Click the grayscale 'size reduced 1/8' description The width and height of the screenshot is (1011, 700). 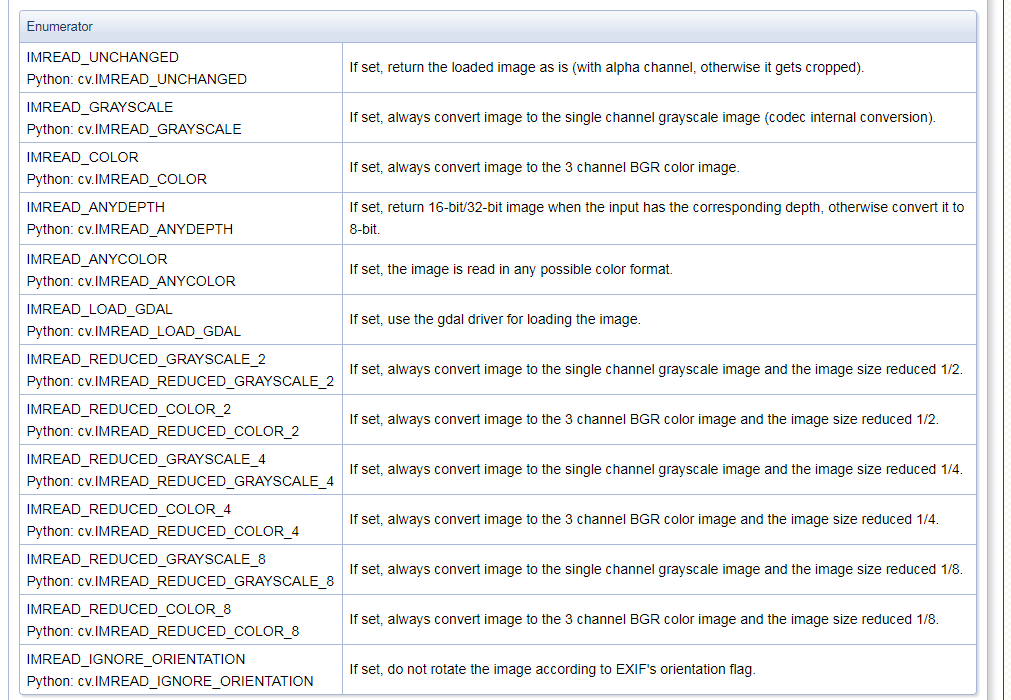[656, 569]
